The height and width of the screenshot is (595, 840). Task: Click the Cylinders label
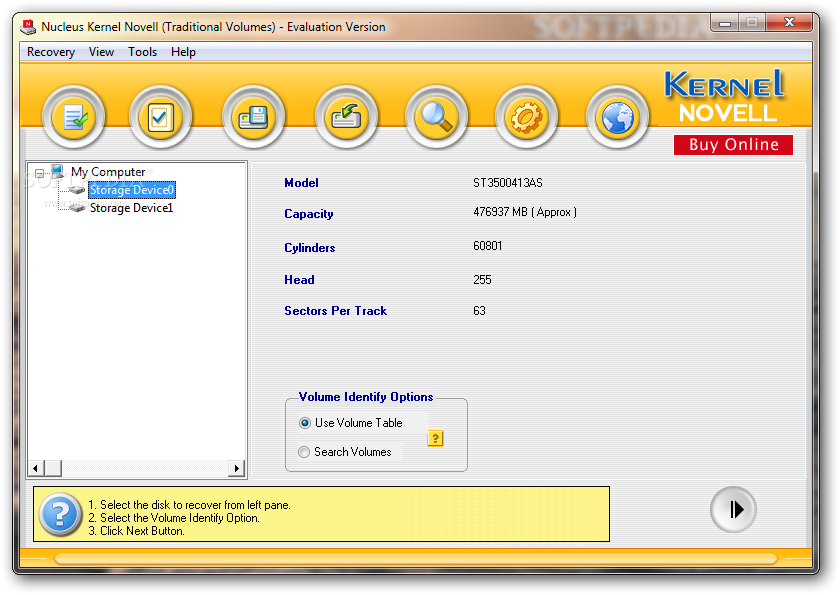310,248
